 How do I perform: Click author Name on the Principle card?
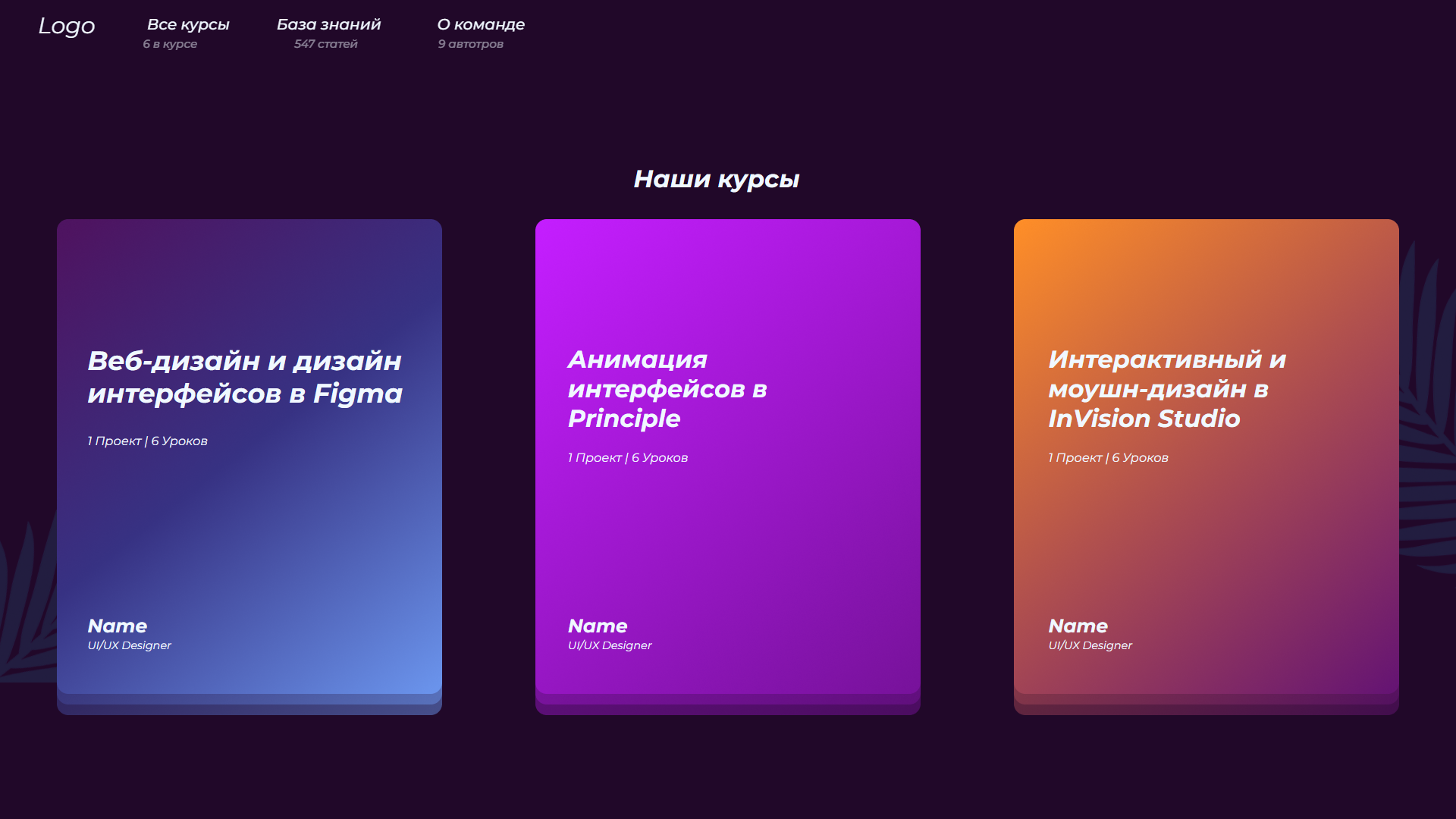click(598, 626)
